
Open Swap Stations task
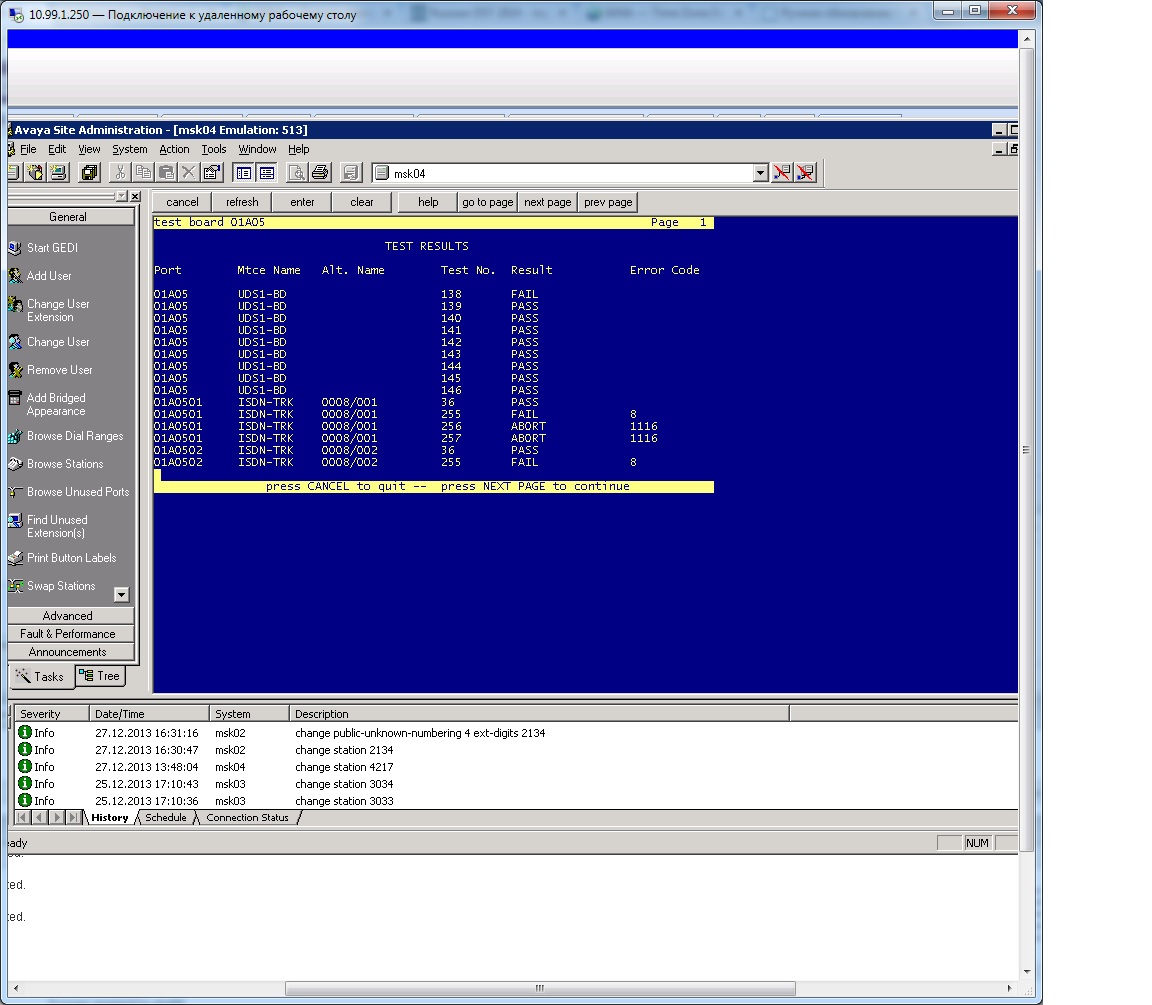point(60,586)
